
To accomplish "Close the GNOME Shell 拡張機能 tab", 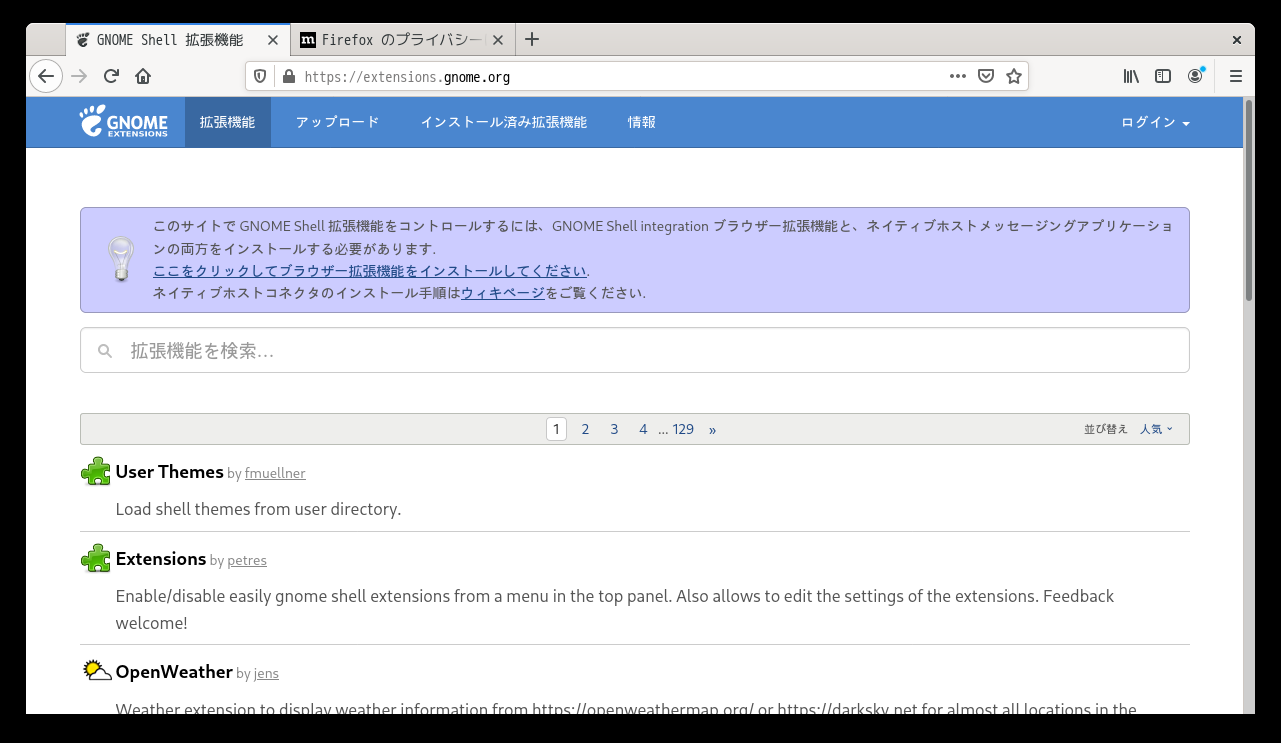I will (x=273, y=40).
